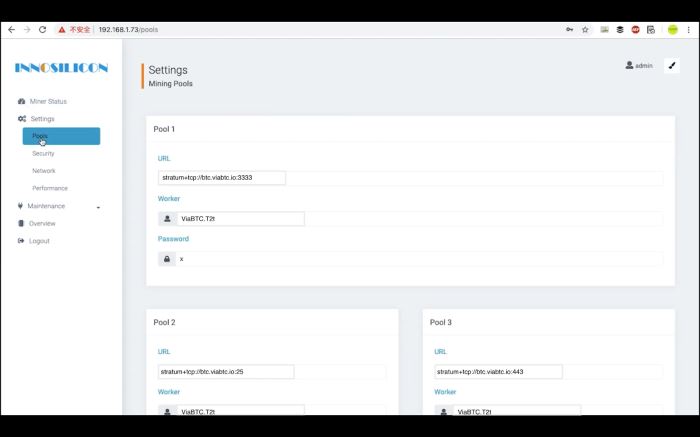Click the Logout arrow icon
The width and height of the screenshot is (700, 437).
tap(21, 241)
